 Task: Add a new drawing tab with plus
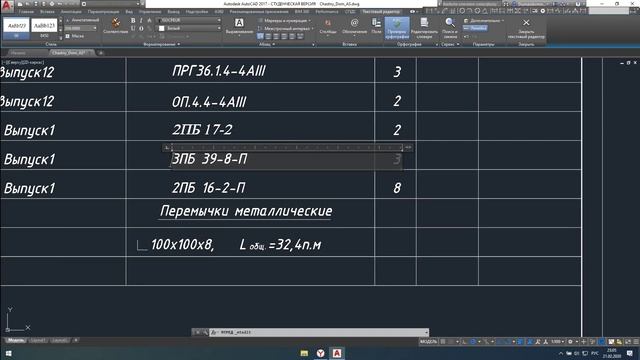(101, 53)
